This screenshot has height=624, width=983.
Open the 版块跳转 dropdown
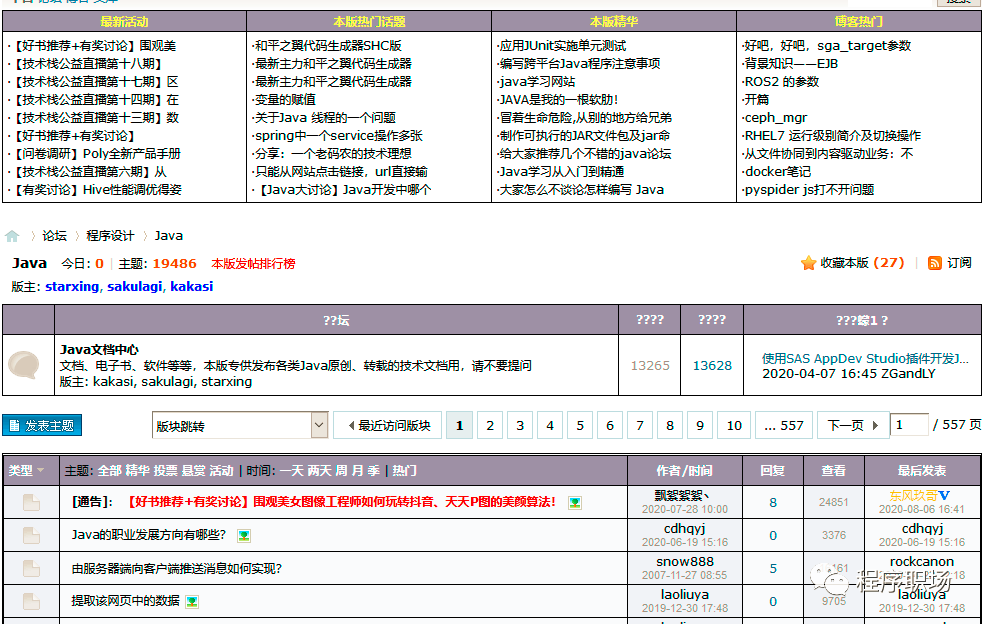pyautogui.click(x=240, y=425)
